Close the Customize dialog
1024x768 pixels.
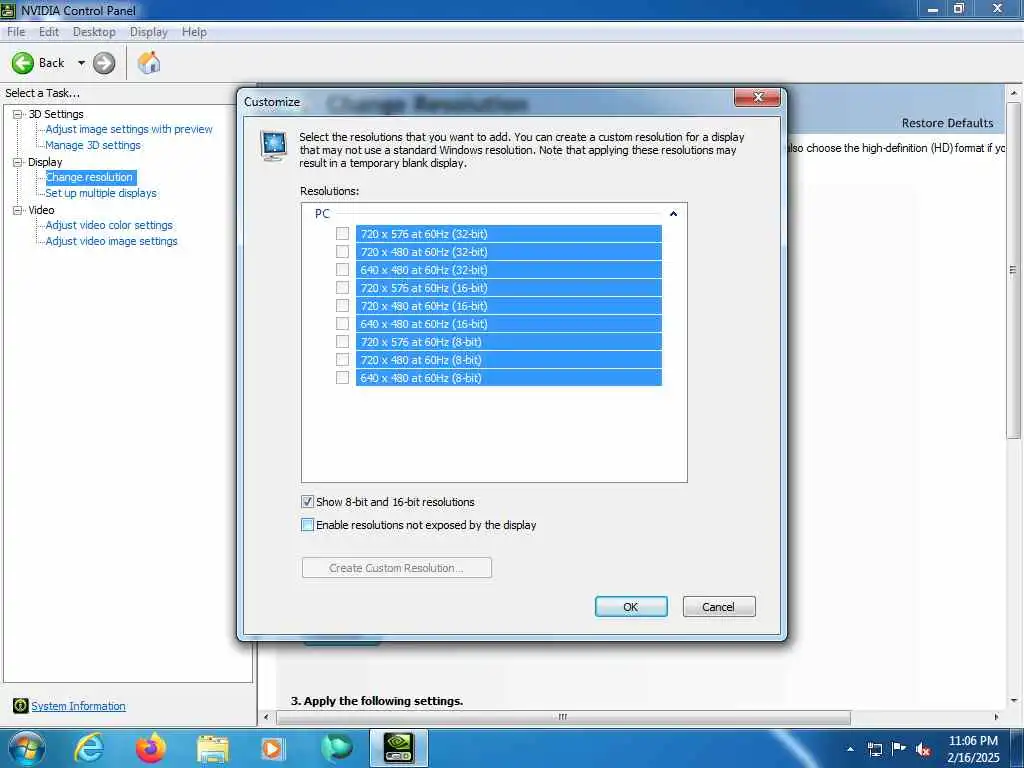point(758,97)
